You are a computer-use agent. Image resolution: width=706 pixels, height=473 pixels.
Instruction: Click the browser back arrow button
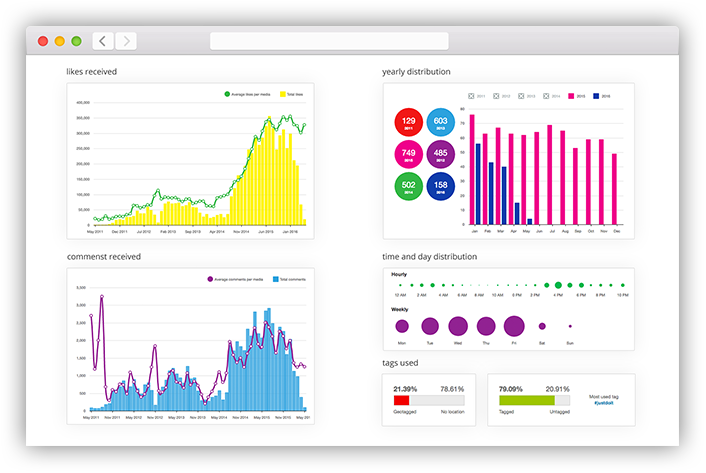click(103, 41)
